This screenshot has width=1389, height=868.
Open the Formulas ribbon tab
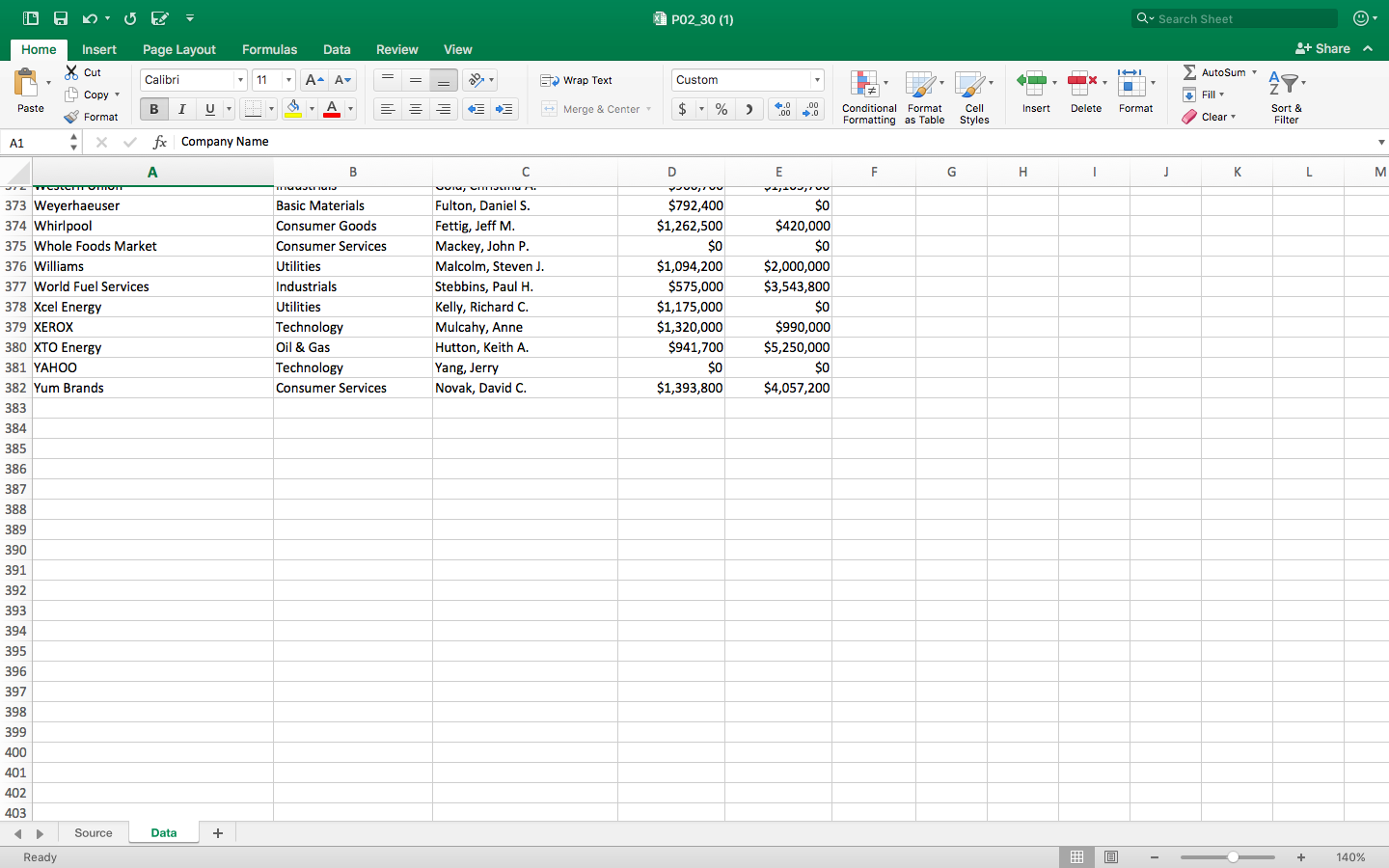pyautogui.click(x=269, y=49)
